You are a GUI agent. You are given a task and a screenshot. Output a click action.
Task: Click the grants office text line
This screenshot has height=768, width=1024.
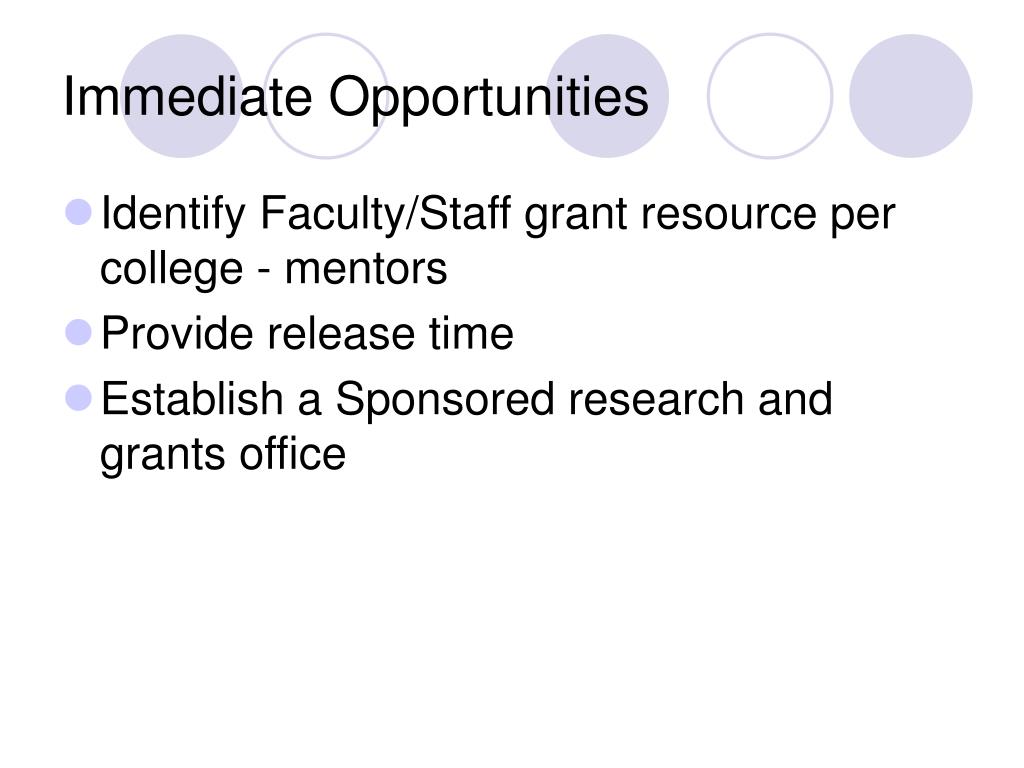(223, 455)
